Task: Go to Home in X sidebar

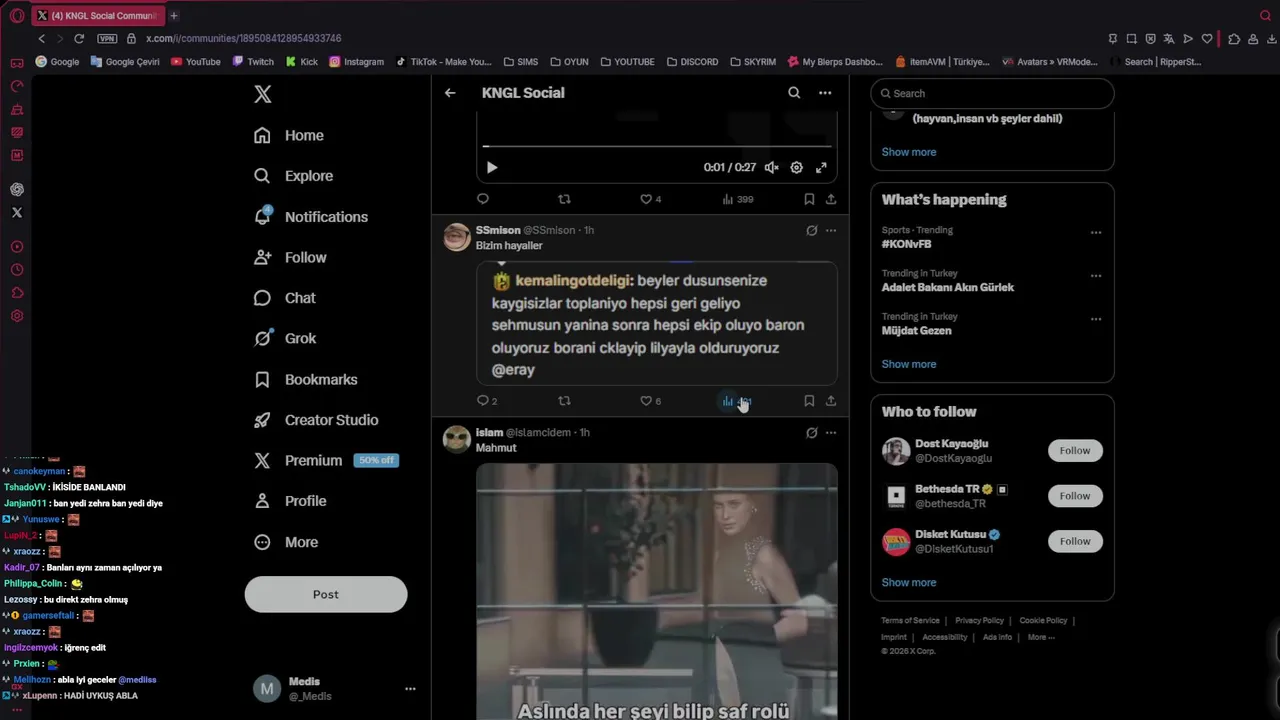Action: (289, 135)
